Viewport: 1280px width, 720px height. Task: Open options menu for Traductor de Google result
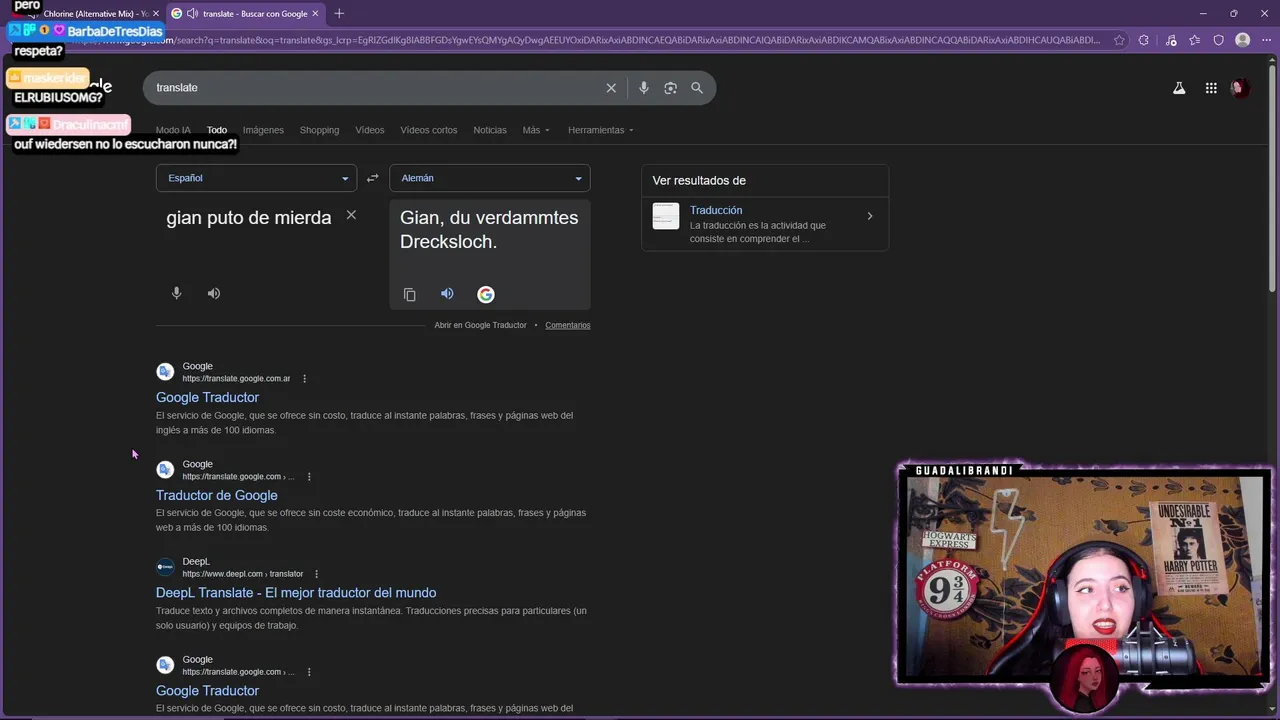[x=309, y=477]
